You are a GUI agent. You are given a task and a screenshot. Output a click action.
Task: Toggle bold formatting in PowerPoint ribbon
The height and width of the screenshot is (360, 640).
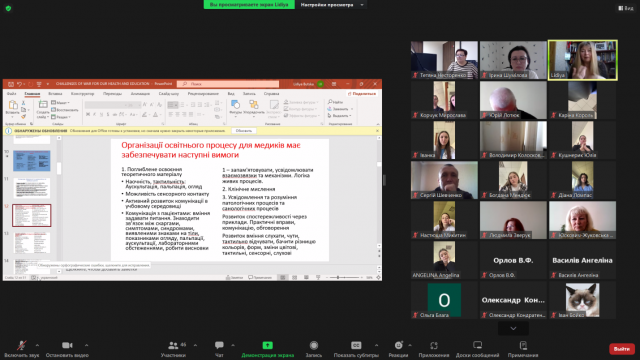(x=88, y=115)
